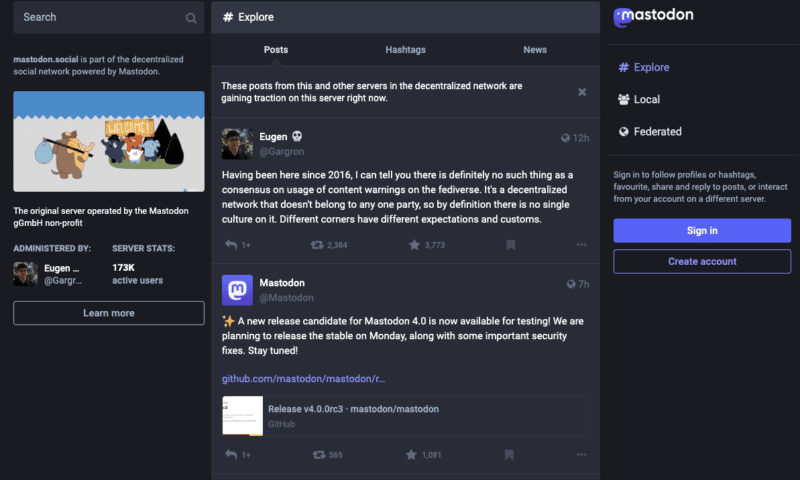Favourite the Mastodon post with 1,081 stars

pyautogui.click(x=411, y=454)
